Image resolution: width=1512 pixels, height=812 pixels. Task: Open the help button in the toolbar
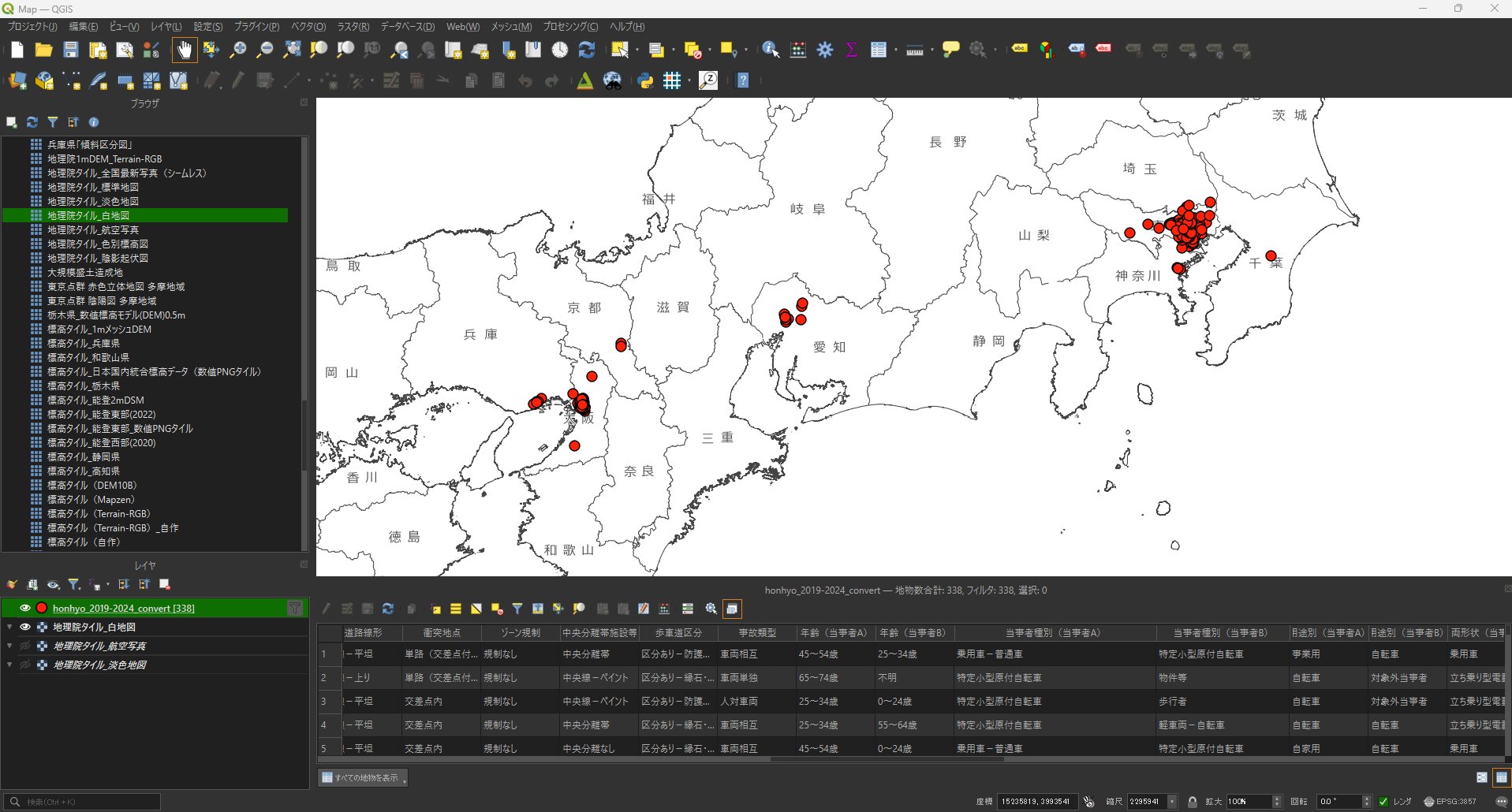click(x=743, y=80)
